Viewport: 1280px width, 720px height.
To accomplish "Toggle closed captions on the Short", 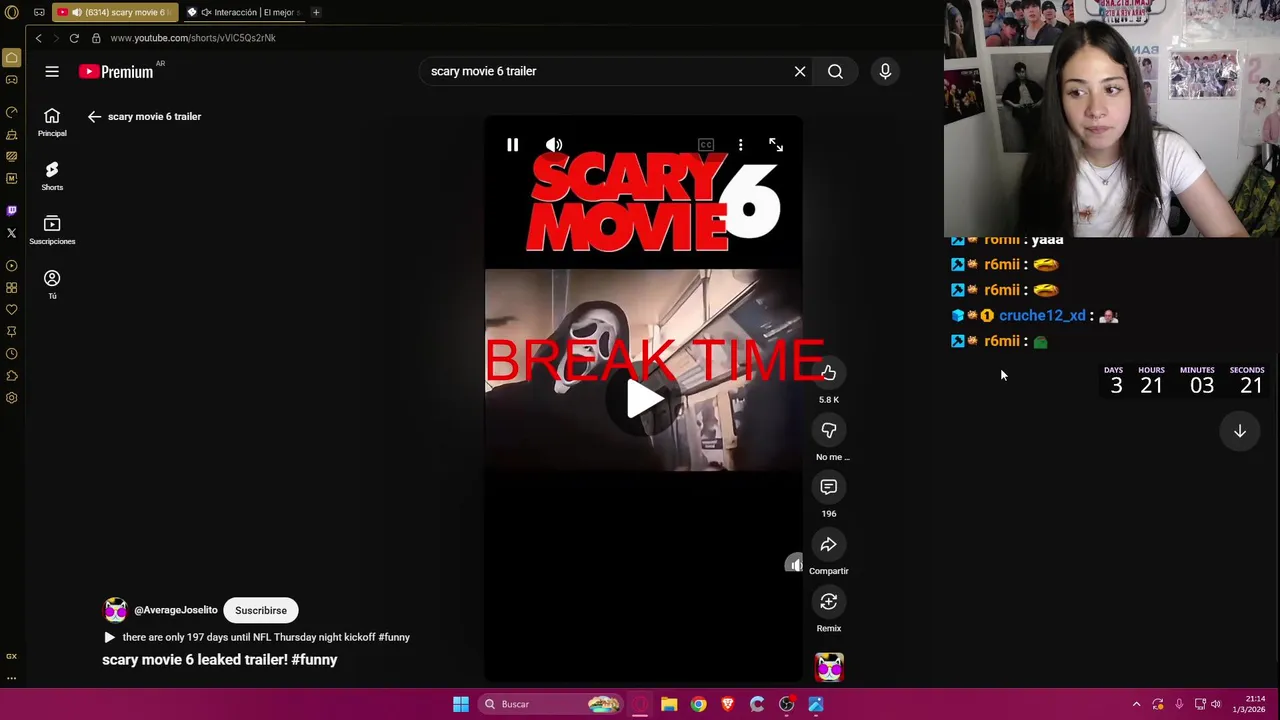I will tap(706, 145).
